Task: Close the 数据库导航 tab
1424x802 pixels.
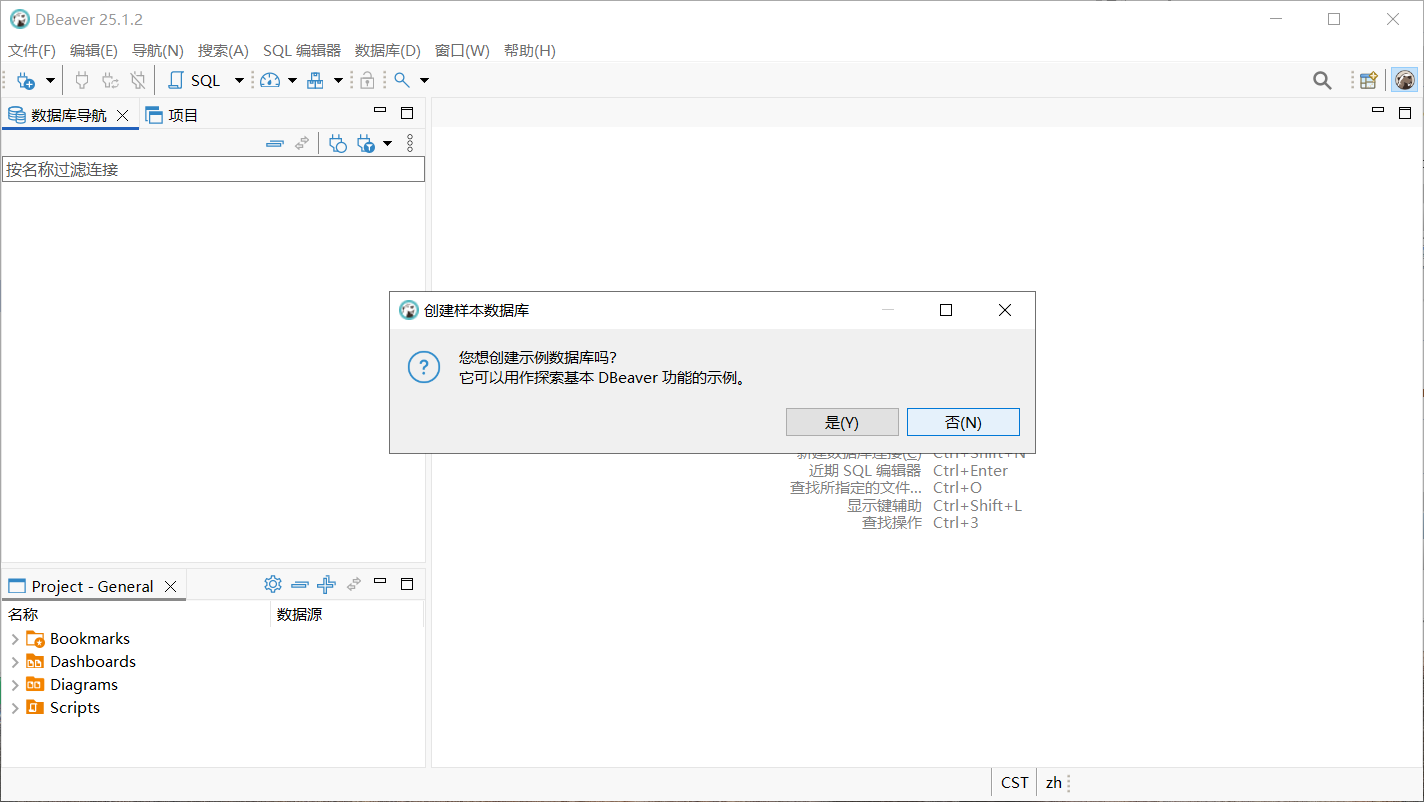Action: pyautogui.click(x=122, y=115)
